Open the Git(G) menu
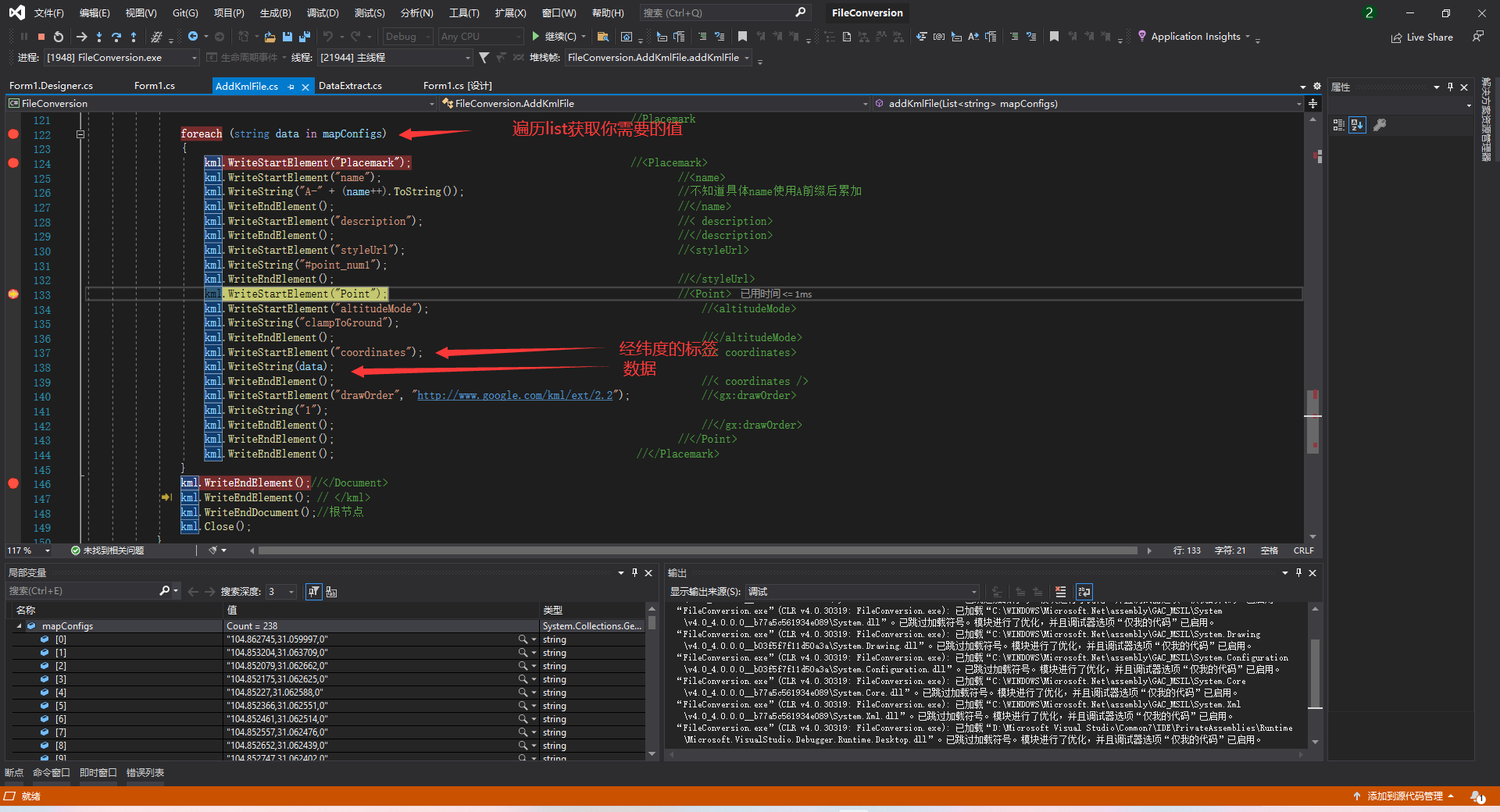Image resolution: width=1500 pixels, height=812 pixels. pos(185,12)
